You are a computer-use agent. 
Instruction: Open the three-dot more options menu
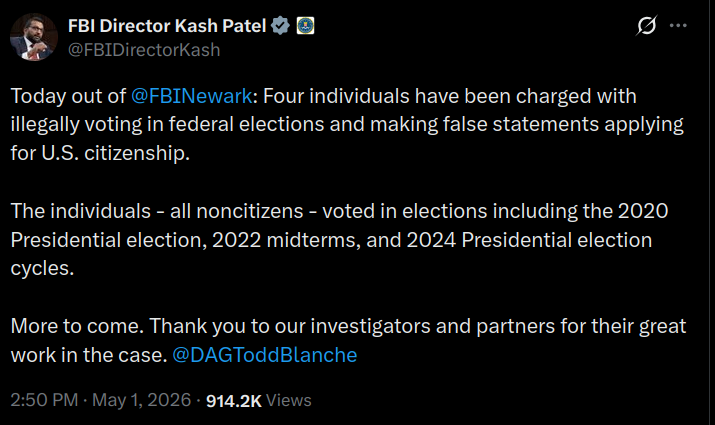pyautogui.click(x=678, y=26)
